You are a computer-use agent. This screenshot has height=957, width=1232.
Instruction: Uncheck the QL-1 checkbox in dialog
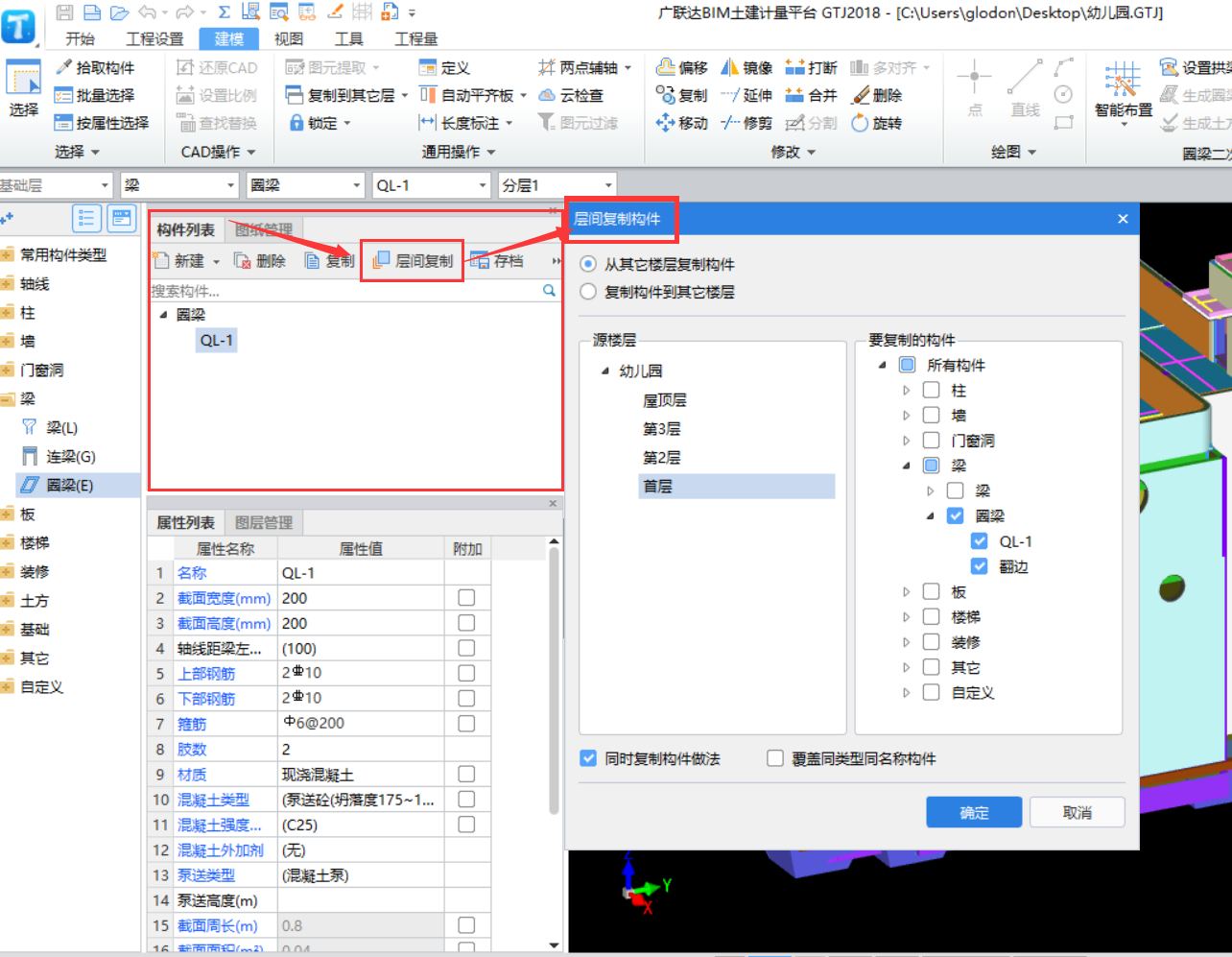click(x=980, y=541)
